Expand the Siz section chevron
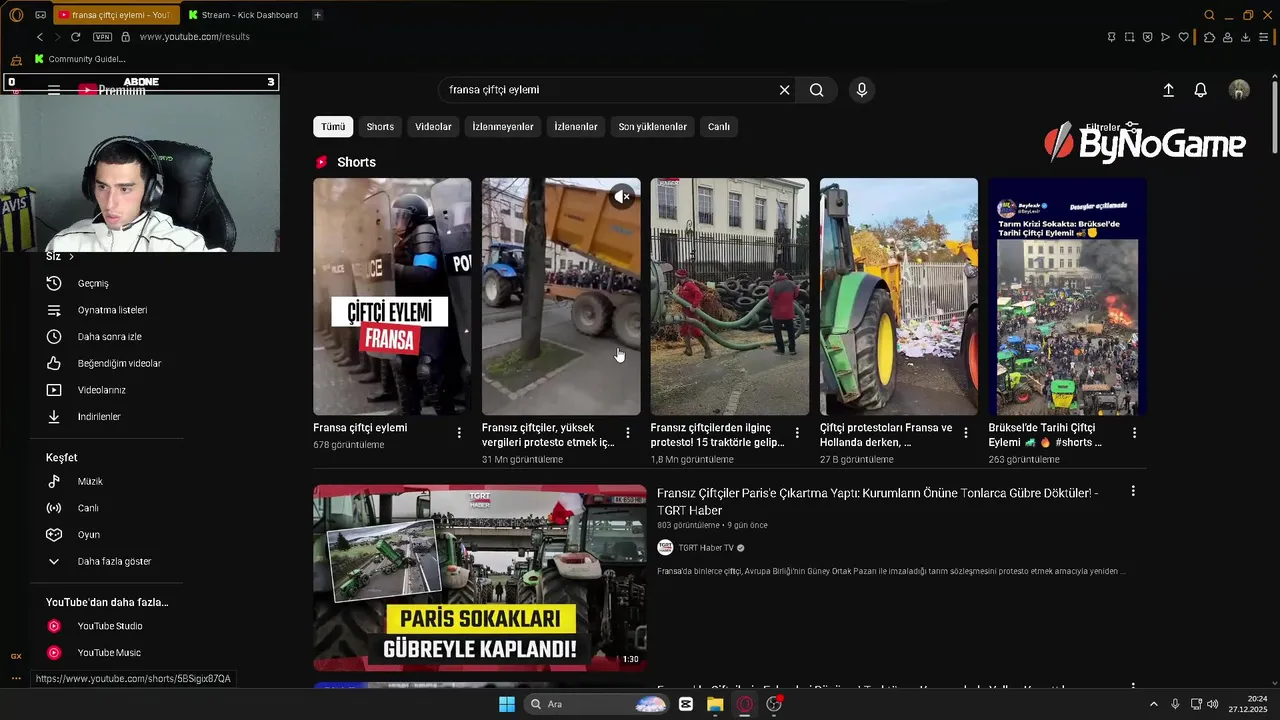The image size is (1280, 720). pos(71,257)
